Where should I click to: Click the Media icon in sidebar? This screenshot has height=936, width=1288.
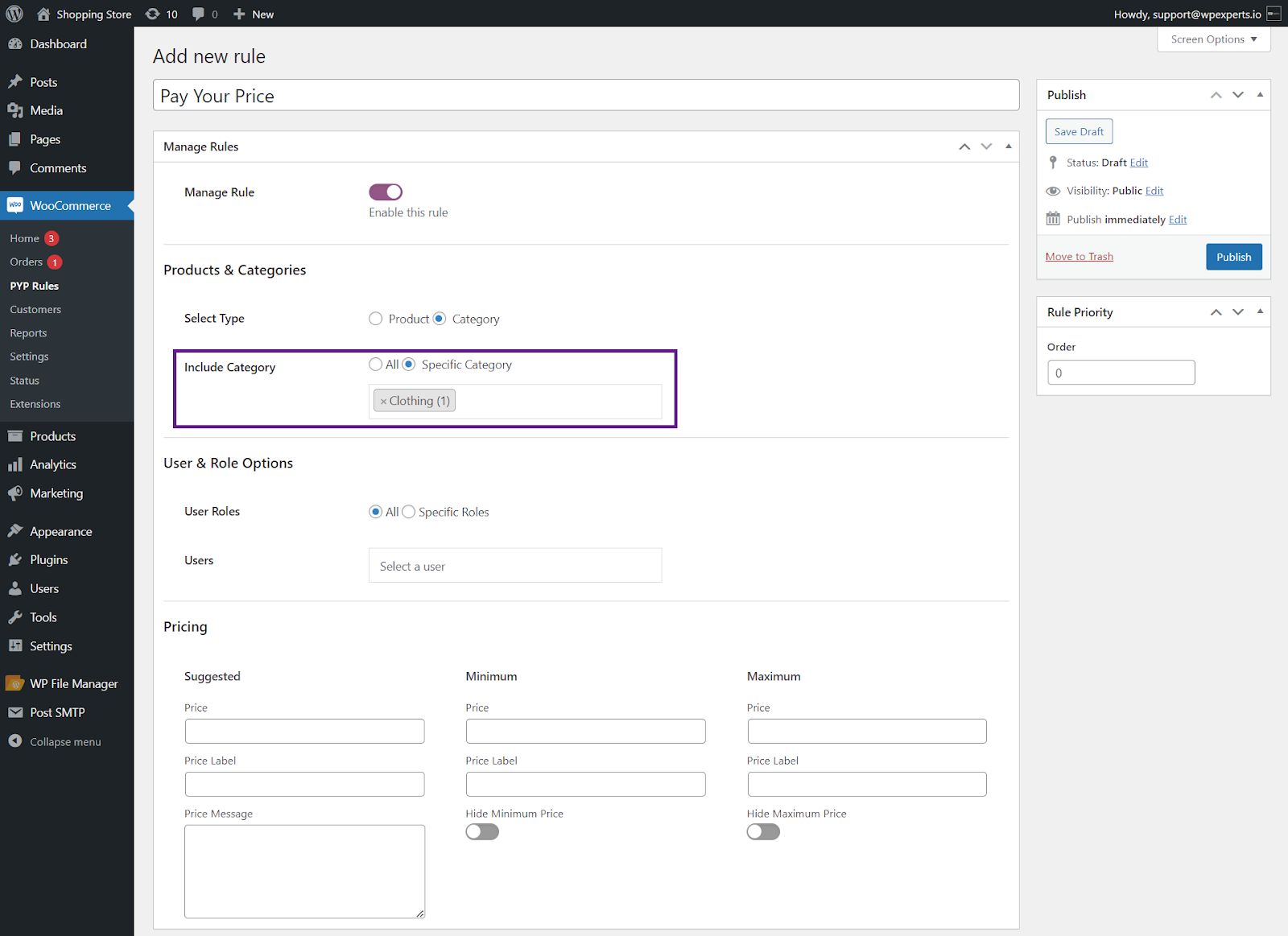click(15, 111)
